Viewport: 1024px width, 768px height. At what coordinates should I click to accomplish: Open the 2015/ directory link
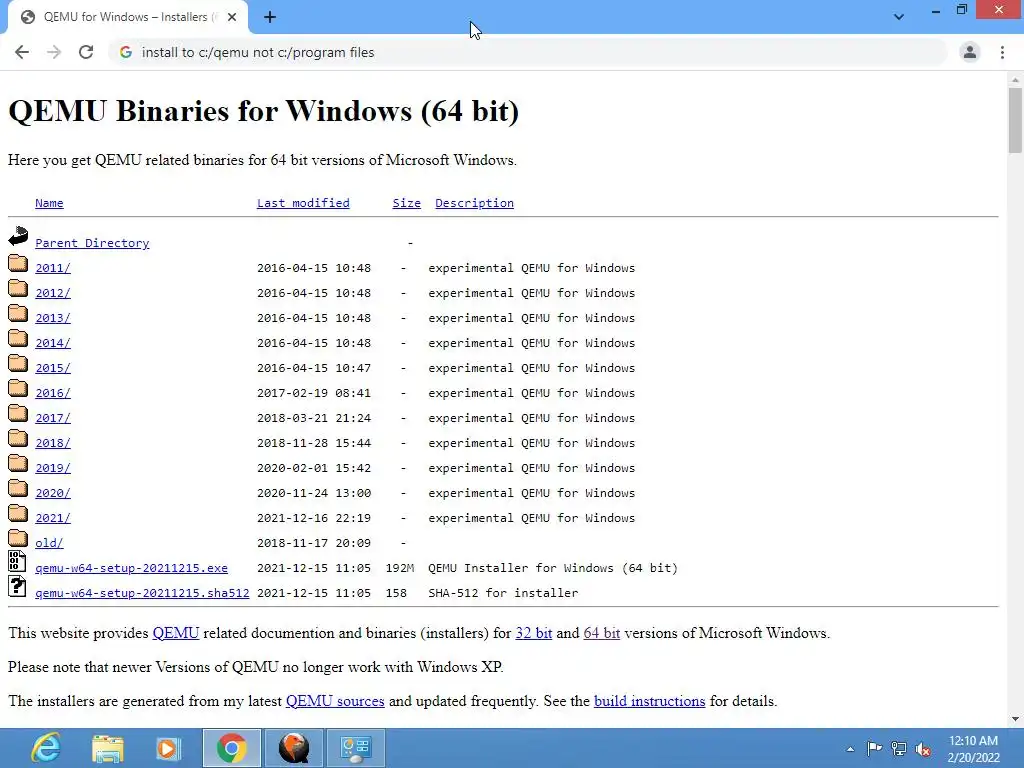click(x=53, y=368)
